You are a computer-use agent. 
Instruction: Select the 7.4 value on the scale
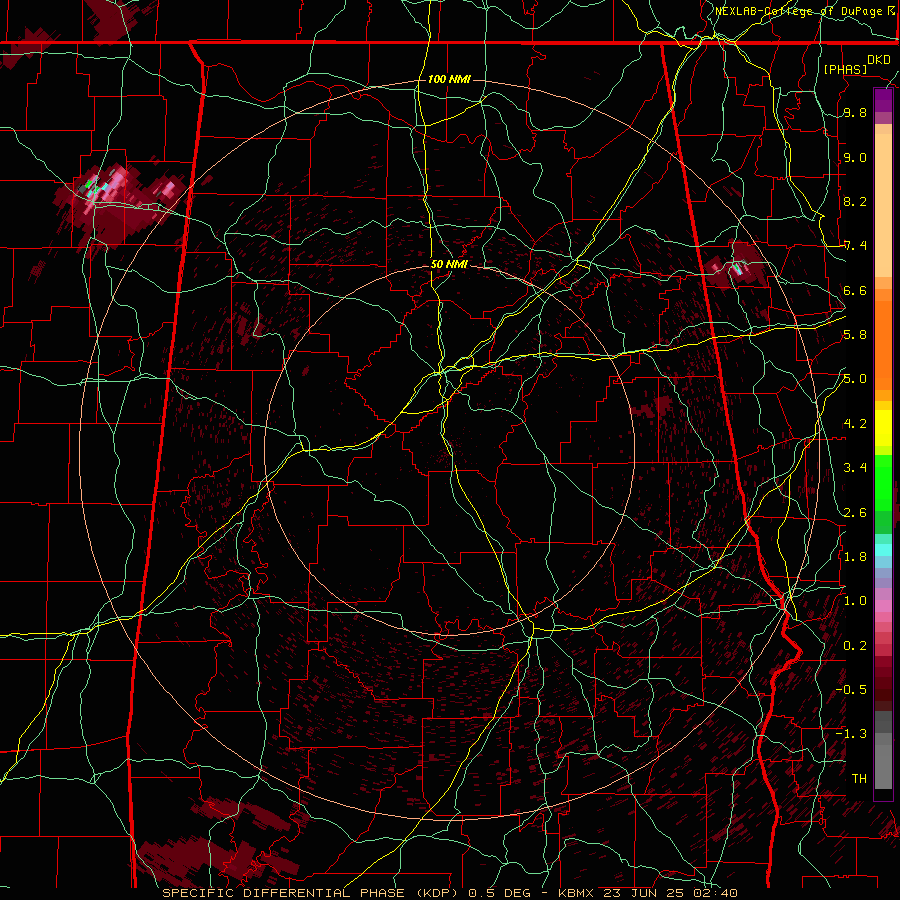[x=855, y=246]
